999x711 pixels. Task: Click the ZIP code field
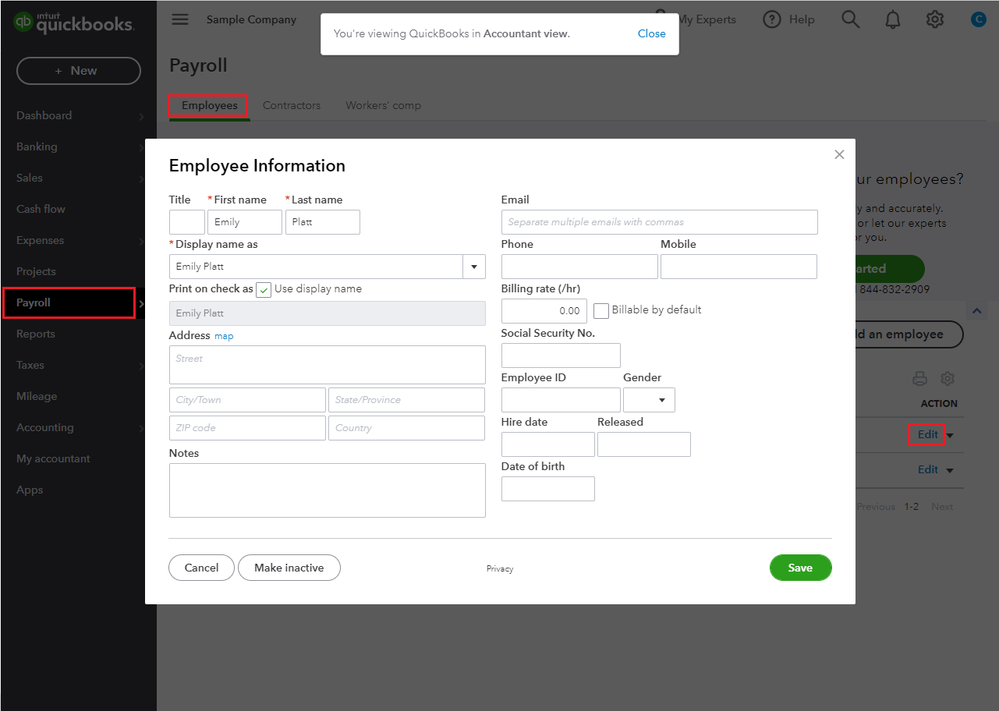[x=247, y=428]
